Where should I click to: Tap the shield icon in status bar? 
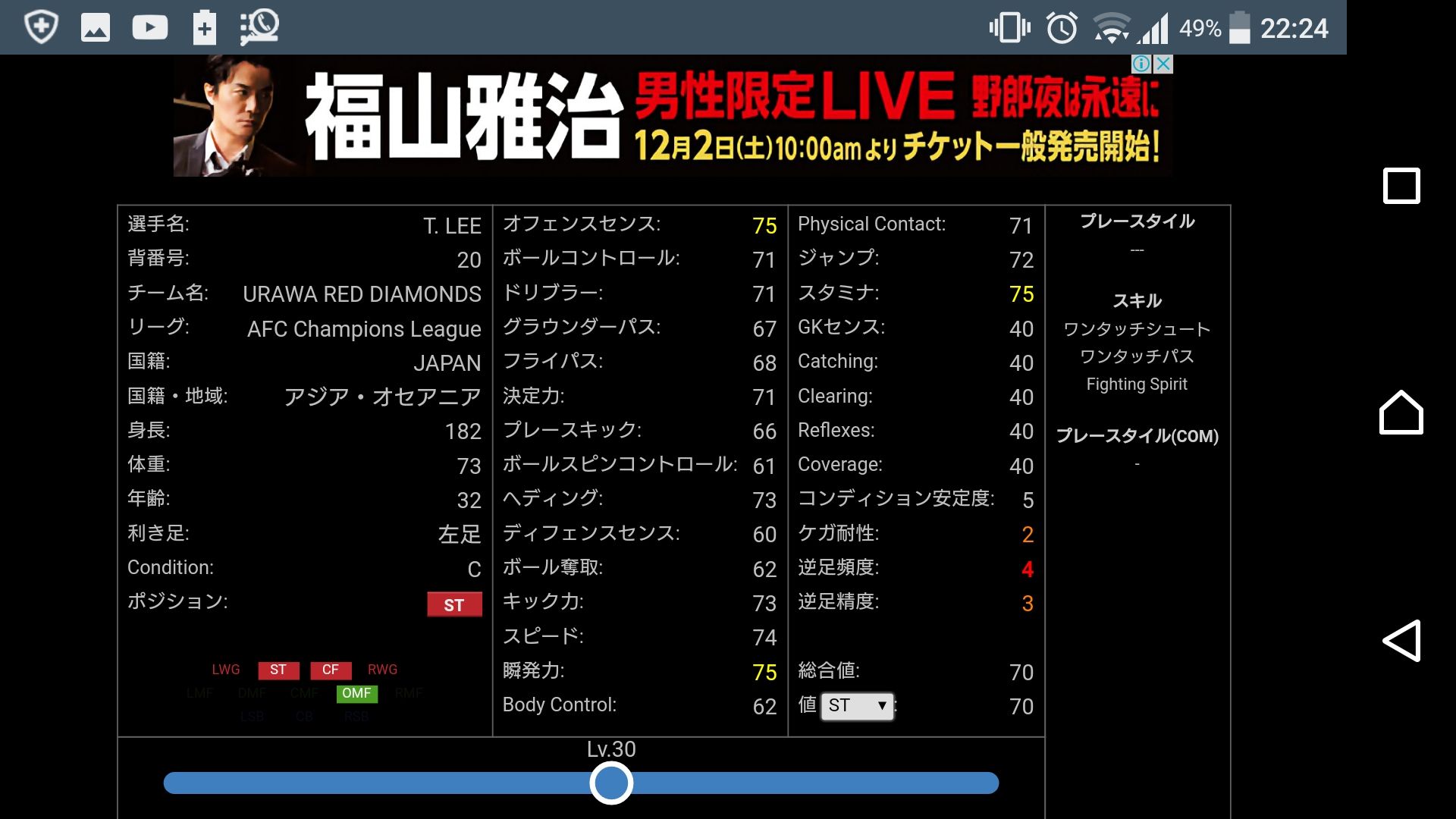coord(41,28)
